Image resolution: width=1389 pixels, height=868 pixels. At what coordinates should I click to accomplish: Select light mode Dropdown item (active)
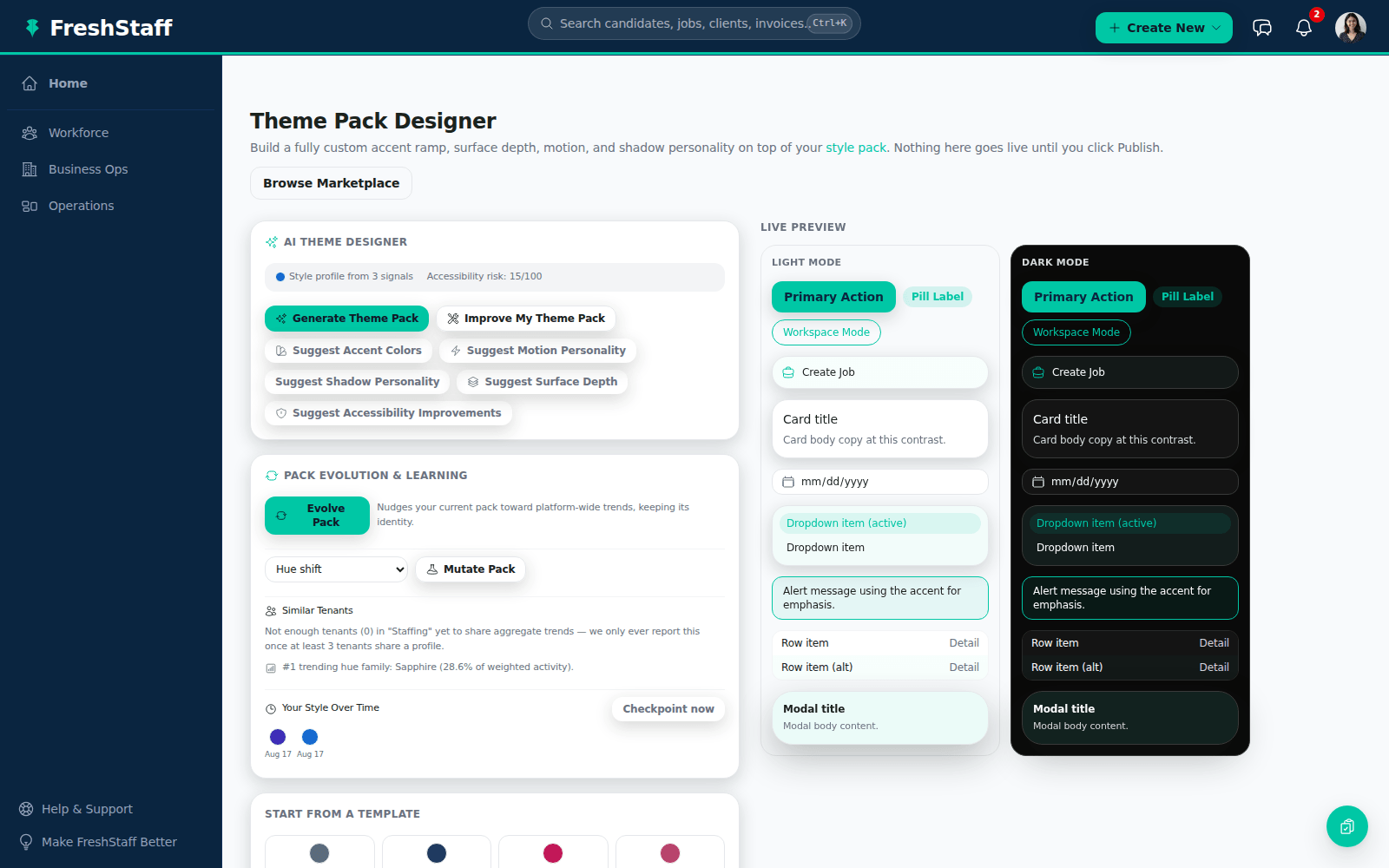880,523
